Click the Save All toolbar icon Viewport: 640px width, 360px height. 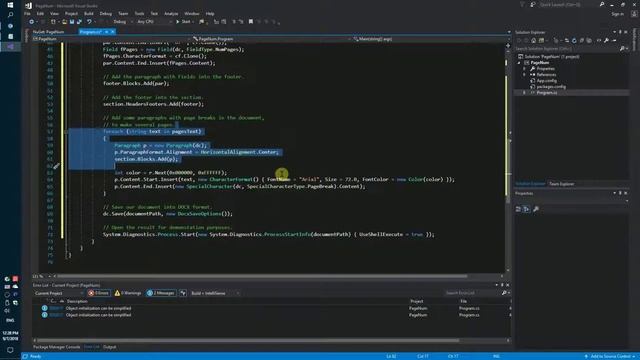pos(79,22)
